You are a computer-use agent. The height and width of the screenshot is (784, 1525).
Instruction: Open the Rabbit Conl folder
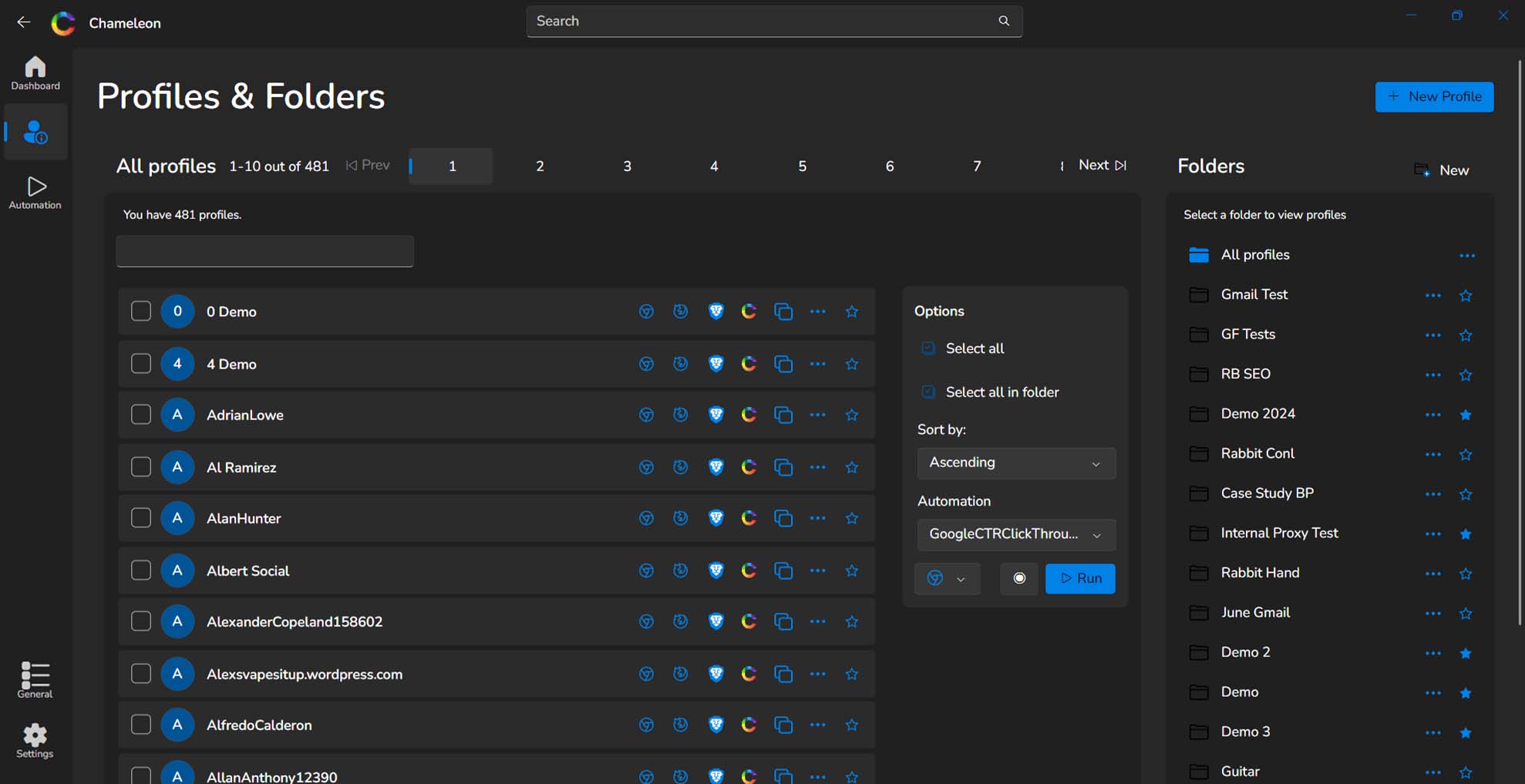pos(1257,453)
